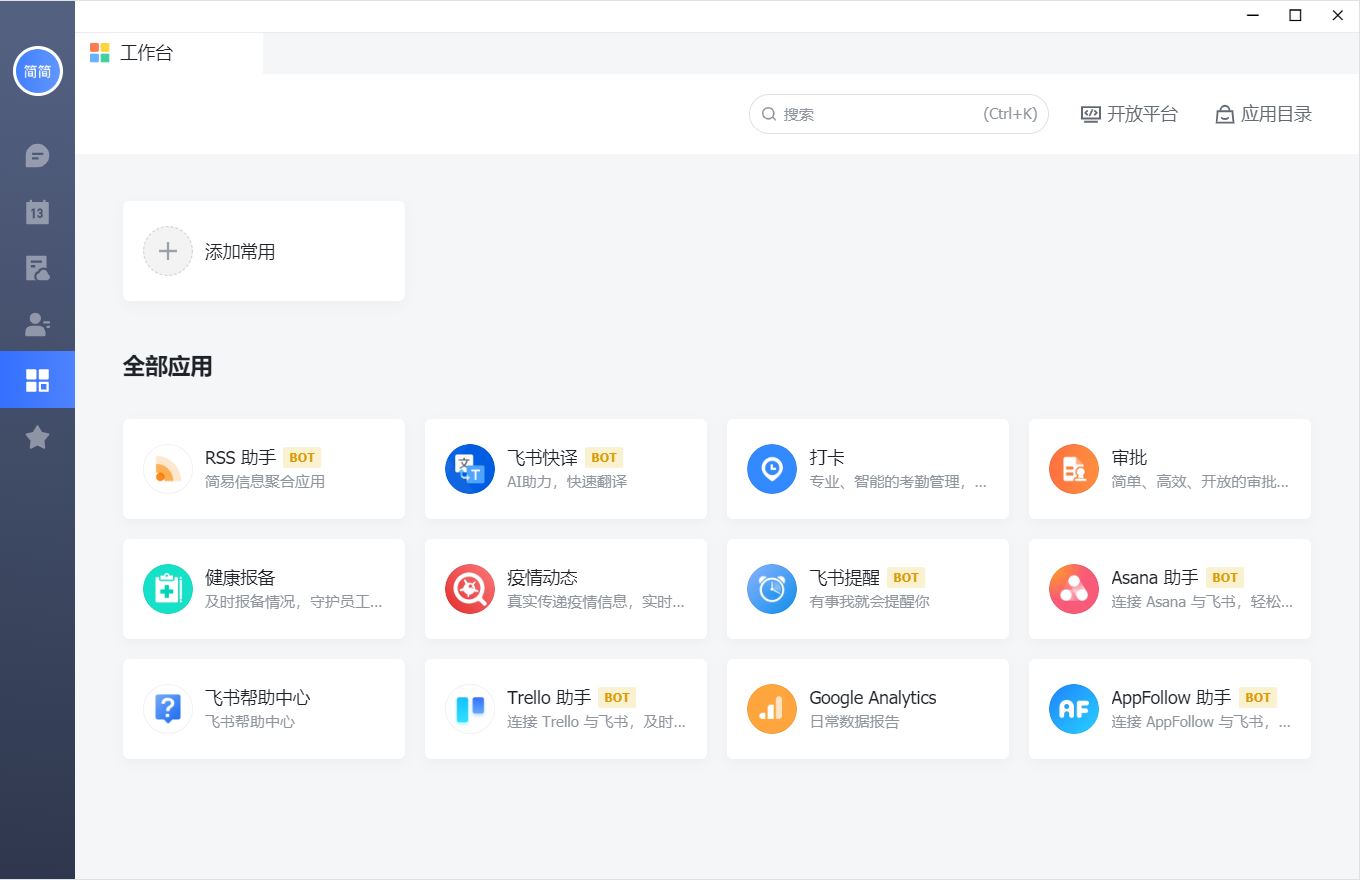Open the AppFollow 助手 bot

tap(1169, 708)
